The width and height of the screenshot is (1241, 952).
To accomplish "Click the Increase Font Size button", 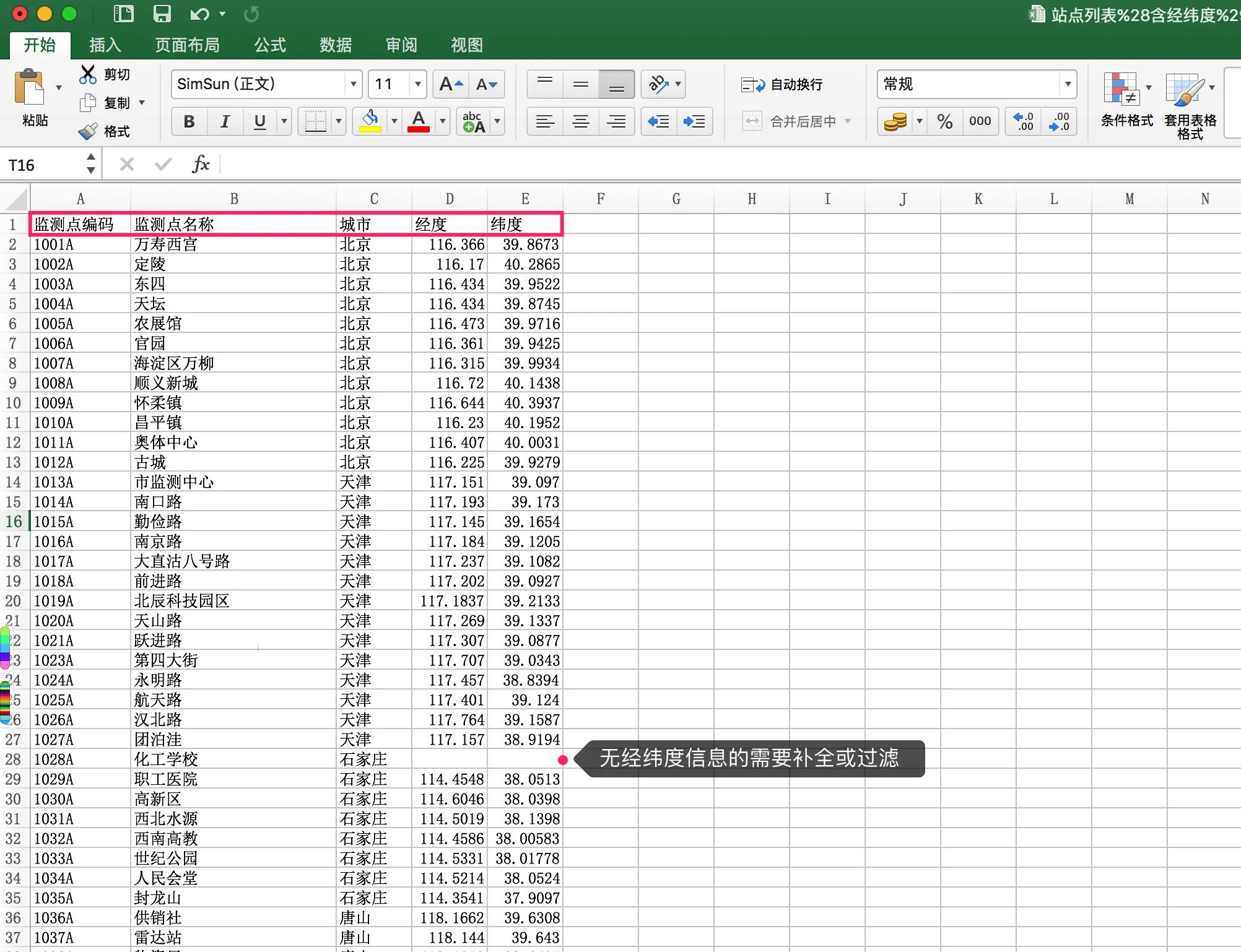I will click(450, 84).
